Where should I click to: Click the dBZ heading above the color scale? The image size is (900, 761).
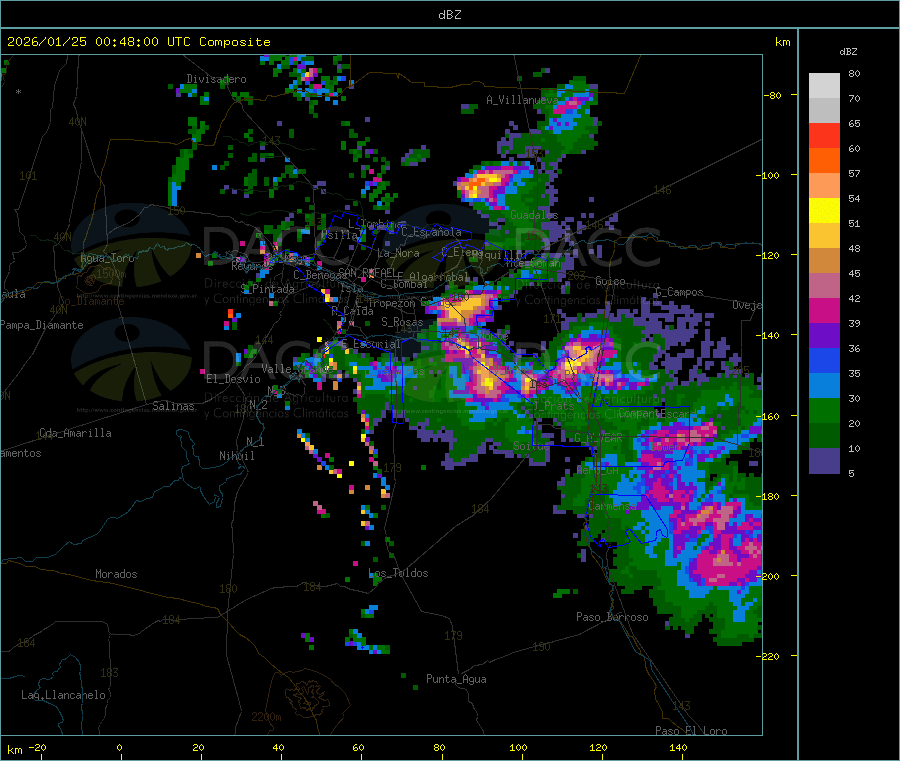tap(848, 52)
